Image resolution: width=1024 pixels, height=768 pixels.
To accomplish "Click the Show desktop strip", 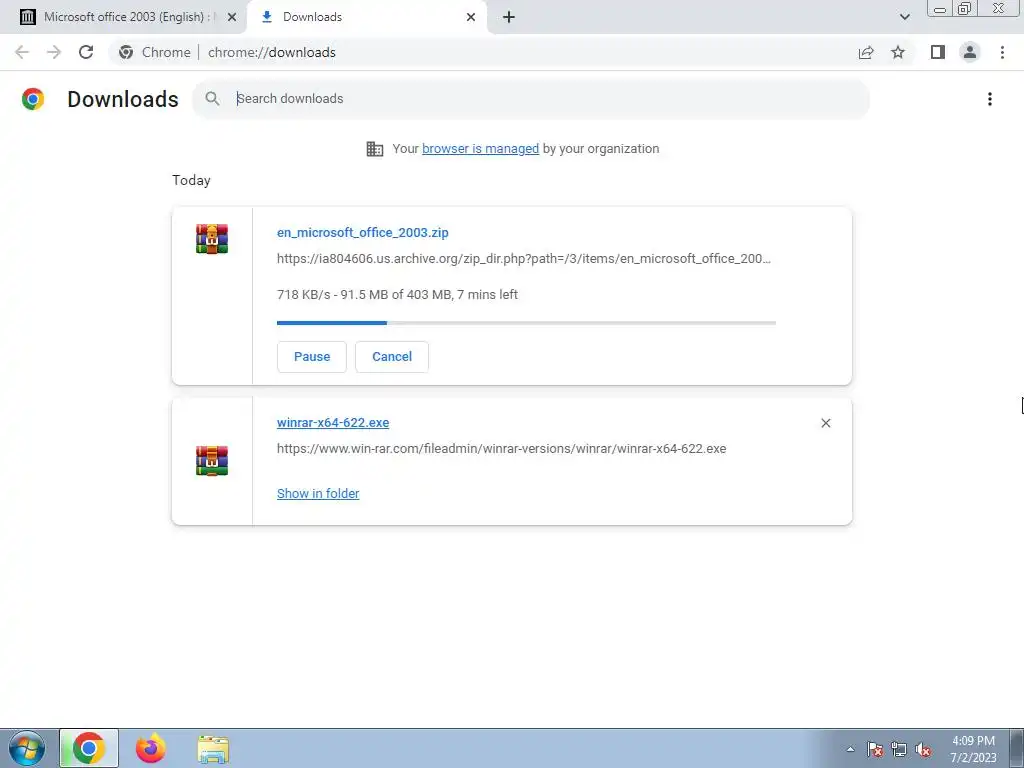I will click(1016, 748).
